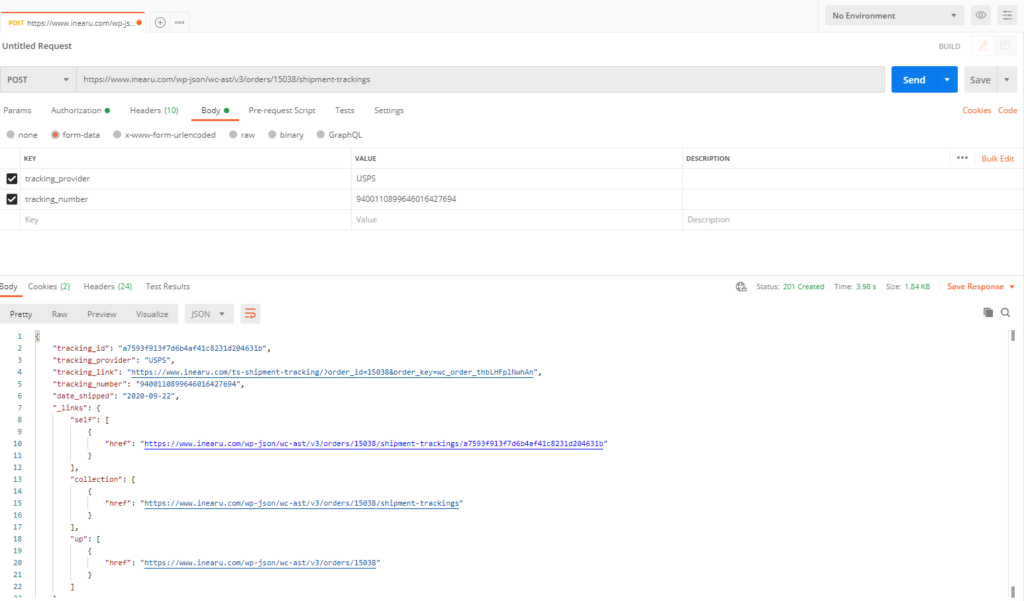
Task: Open the POST method dropdown
Action: 38,78
